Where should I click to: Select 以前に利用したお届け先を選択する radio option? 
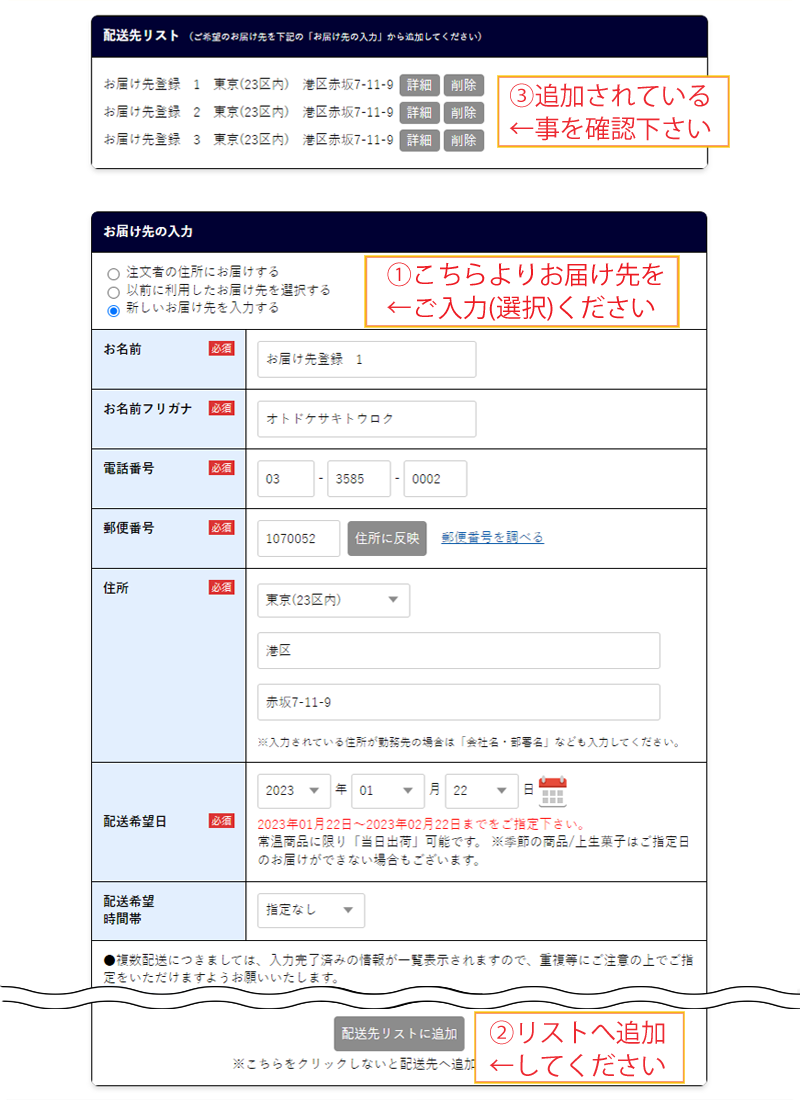click(x=113, y=291)
